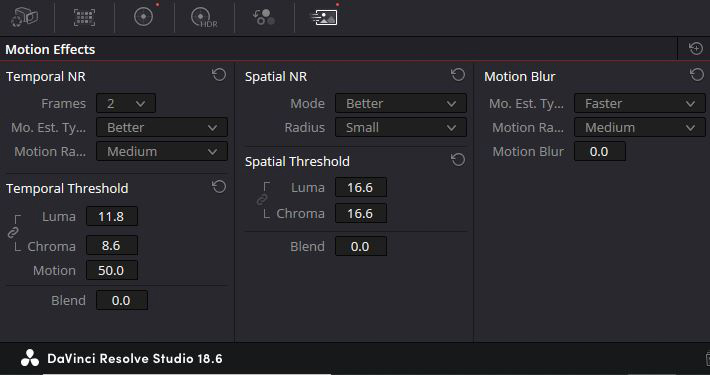
Task: Click the Temporal Blend value field
Action: (122, 300)
